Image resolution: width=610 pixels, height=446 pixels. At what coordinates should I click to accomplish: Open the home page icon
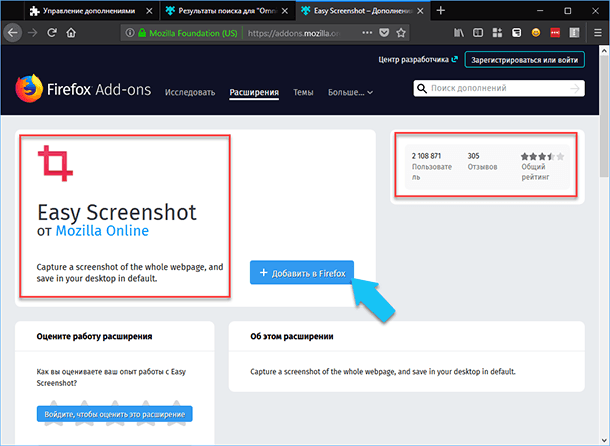click(x=71, y=33)
